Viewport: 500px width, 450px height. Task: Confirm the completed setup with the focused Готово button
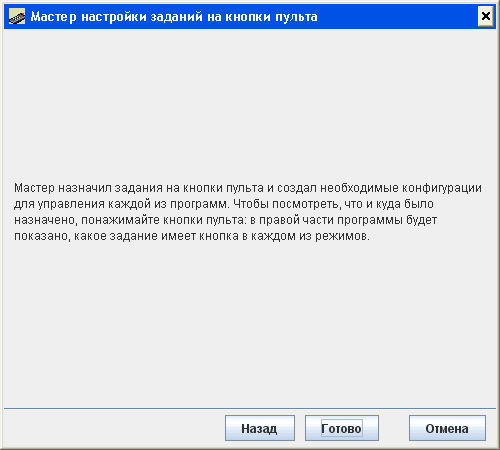point(342,428)
